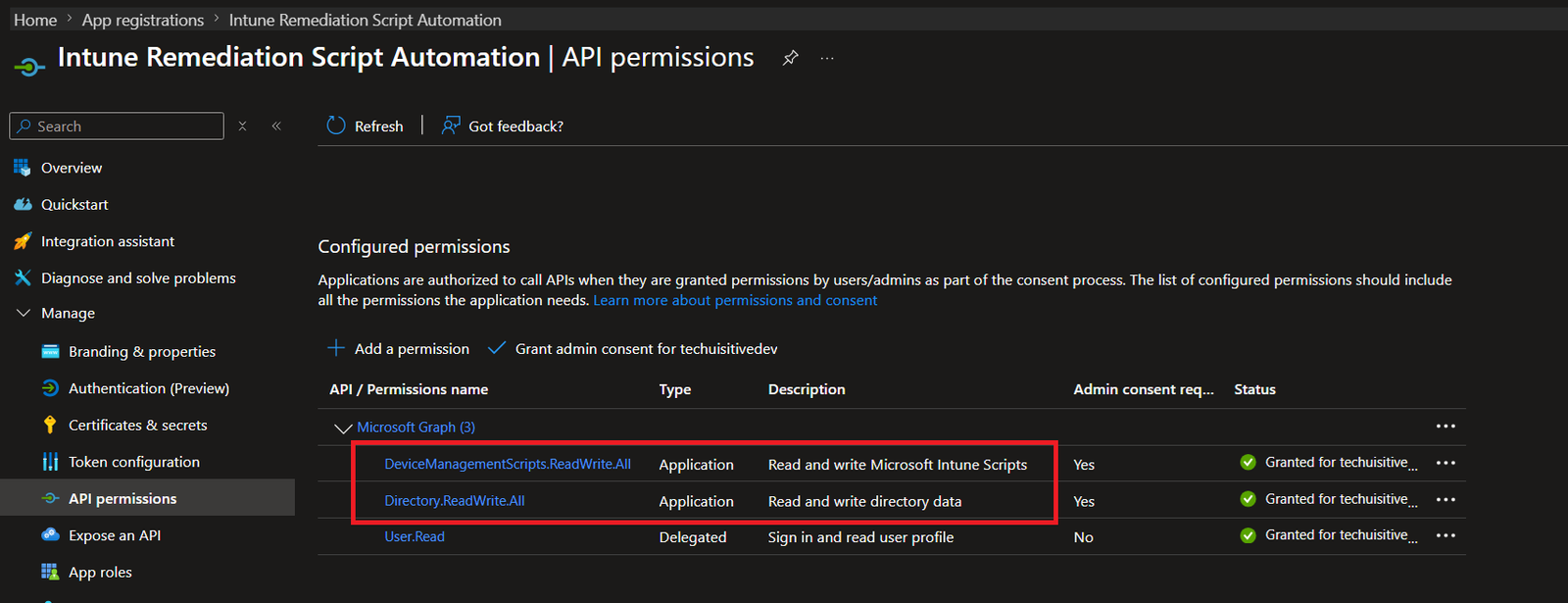
Task: Click the Refresh circular arrow icon
Action: (x=336, y=126)
